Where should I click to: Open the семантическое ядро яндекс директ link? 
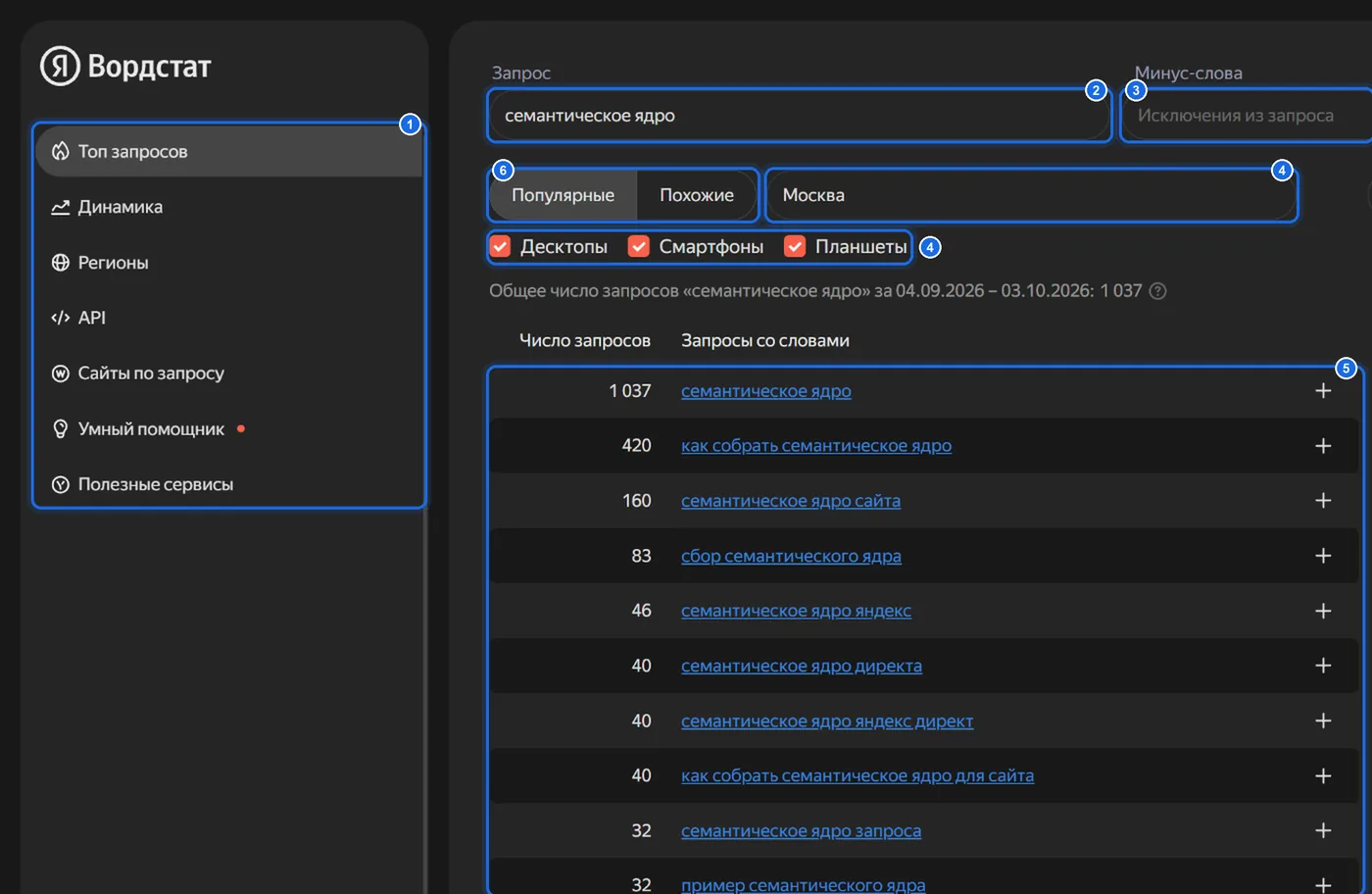coord(827,720)
